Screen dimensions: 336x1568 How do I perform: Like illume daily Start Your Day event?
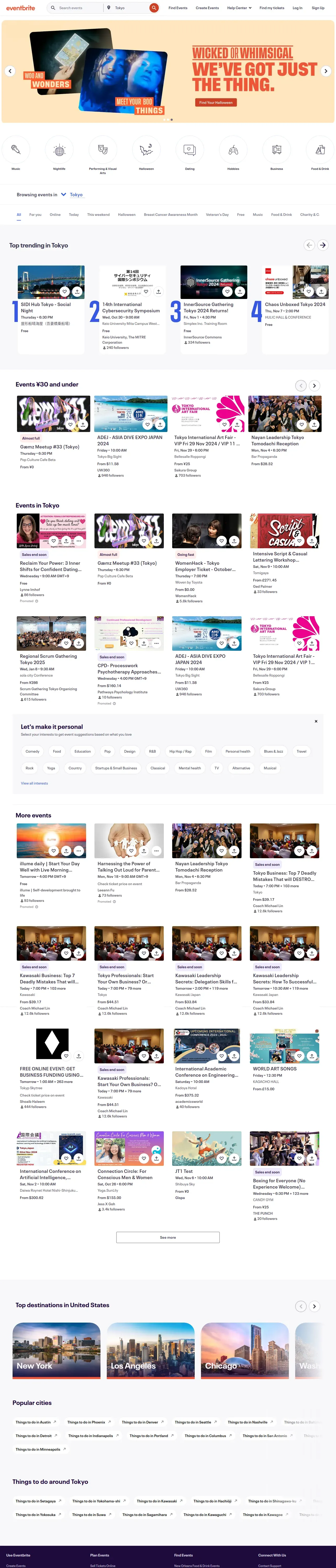[54, 850]
